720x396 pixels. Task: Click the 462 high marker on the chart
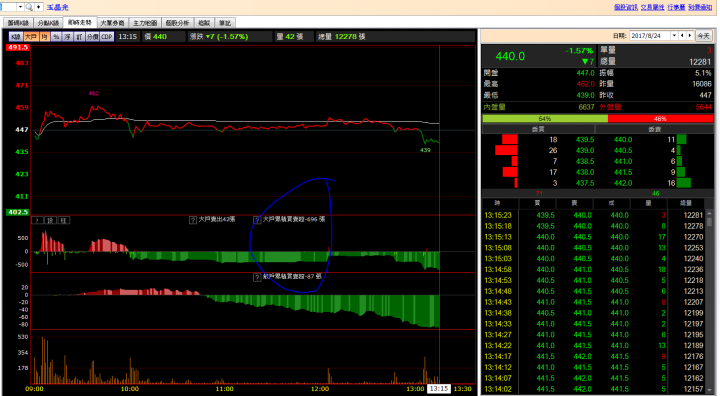(x=94, y=93)
